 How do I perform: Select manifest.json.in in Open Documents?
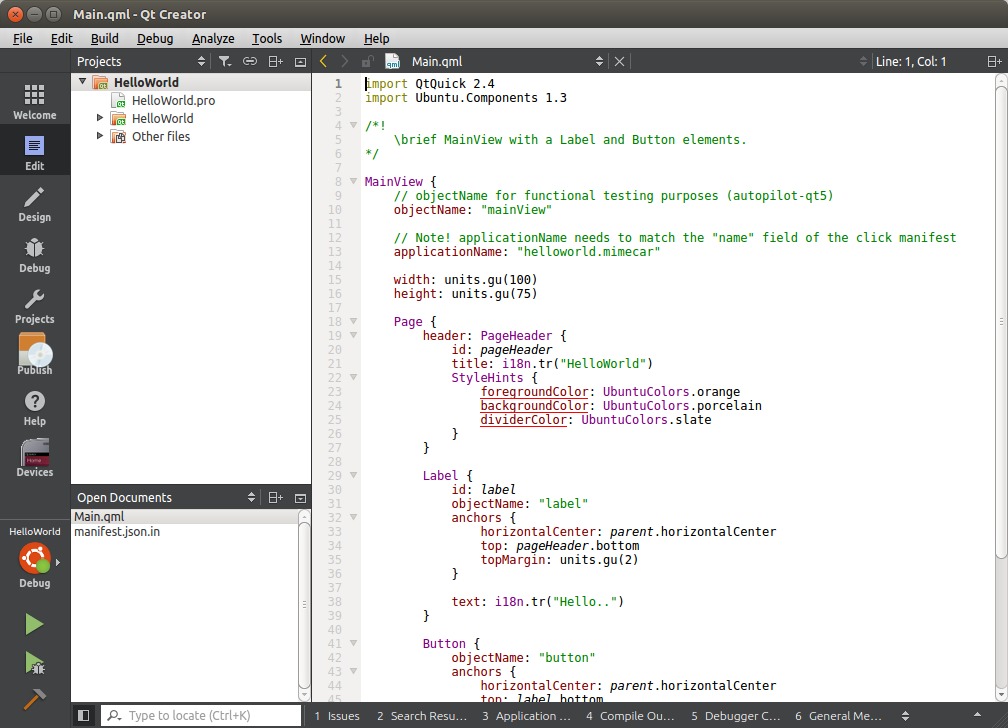[x=117, y=532]
